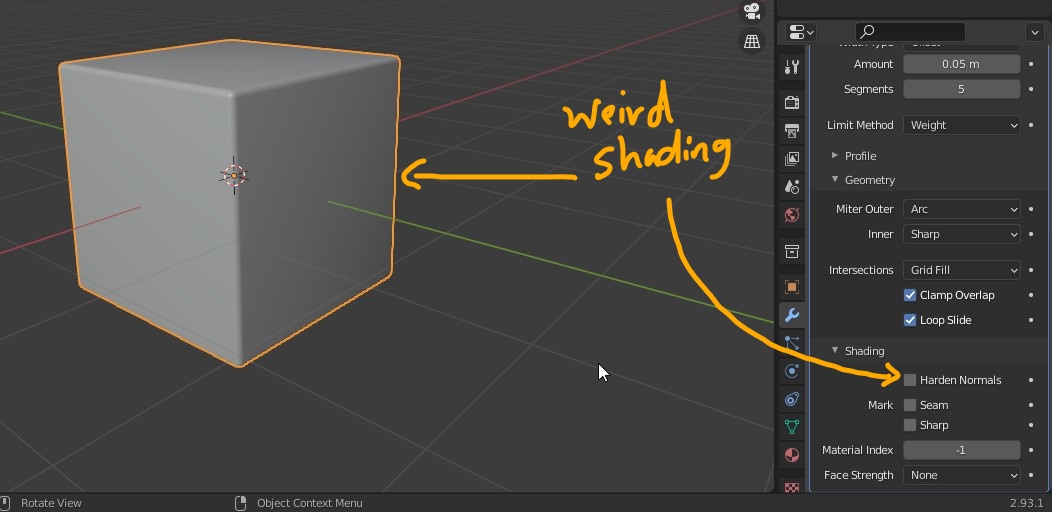The height and width of the screenshot is (512, 1052).
Task: Disable the Clamp Overlap checkbox
Action: click(x=910, y=295)
